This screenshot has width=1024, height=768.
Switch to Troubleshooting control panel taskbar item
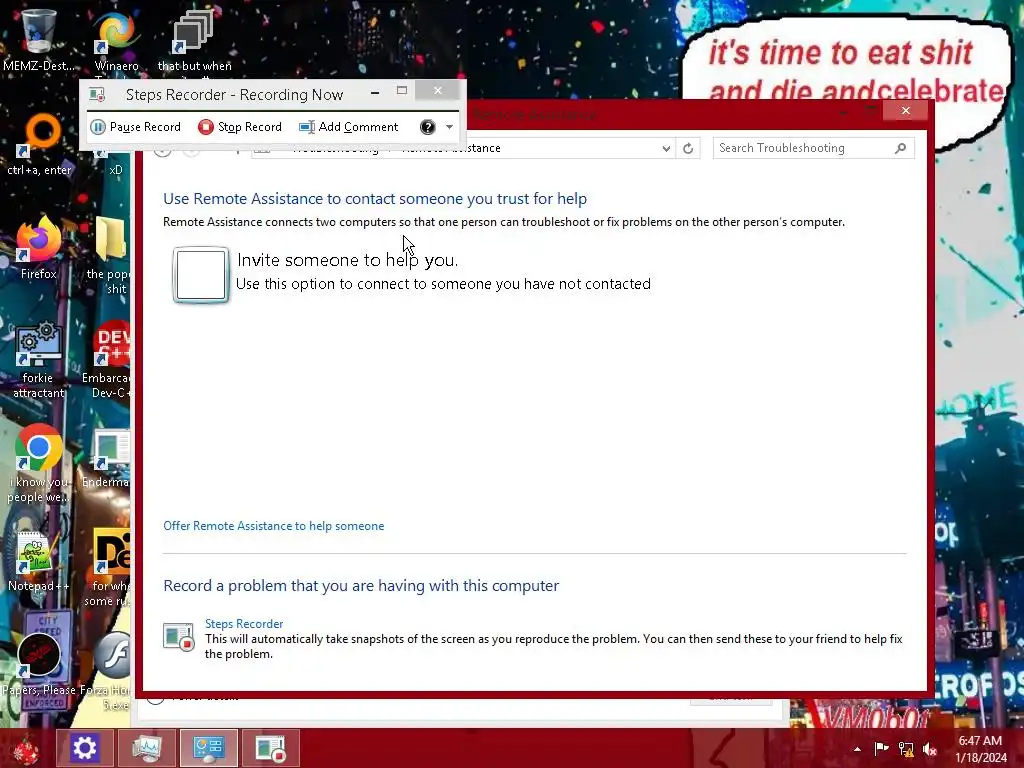[209, 748]
